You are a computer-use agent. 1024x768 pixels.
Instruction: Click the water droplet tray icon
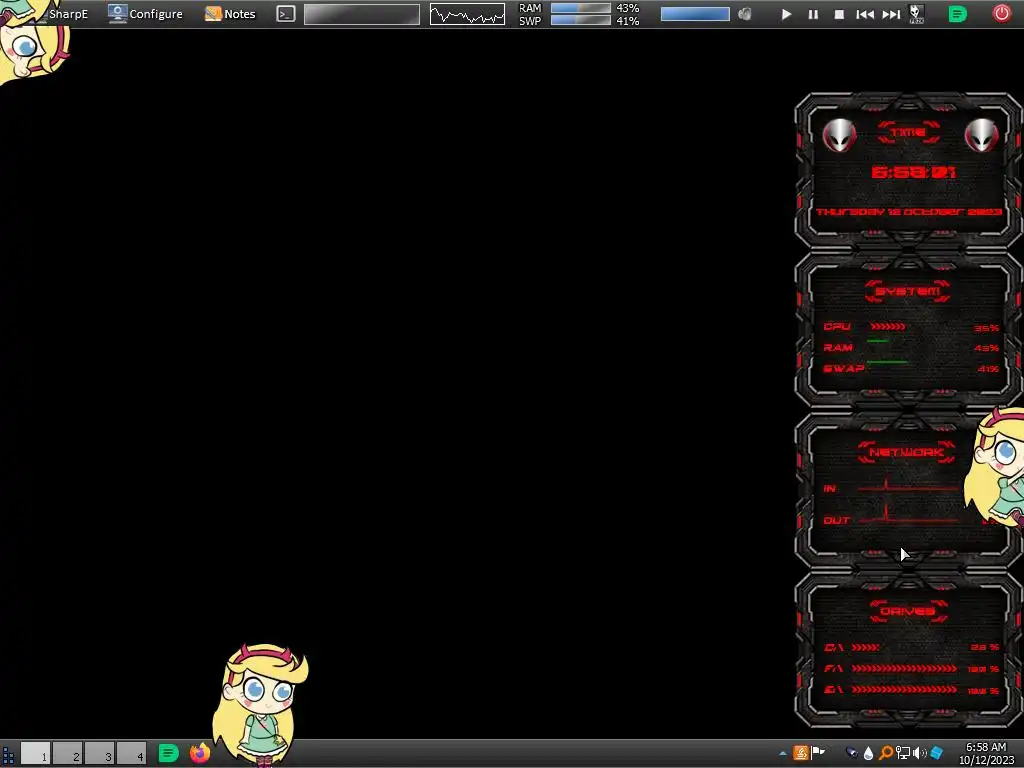868,753
